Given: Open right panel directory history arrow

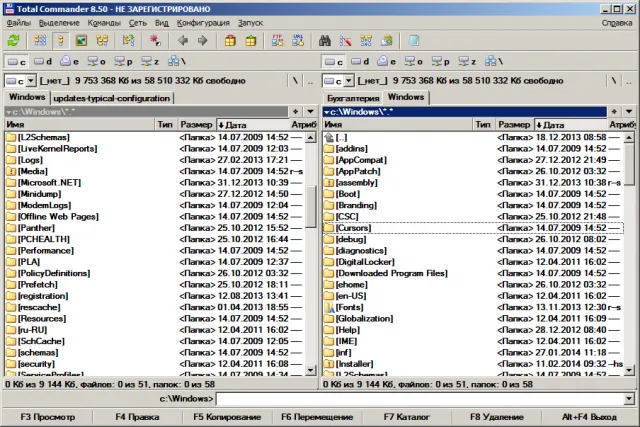Looking at the screenshot, I should (x=629, y=111).
